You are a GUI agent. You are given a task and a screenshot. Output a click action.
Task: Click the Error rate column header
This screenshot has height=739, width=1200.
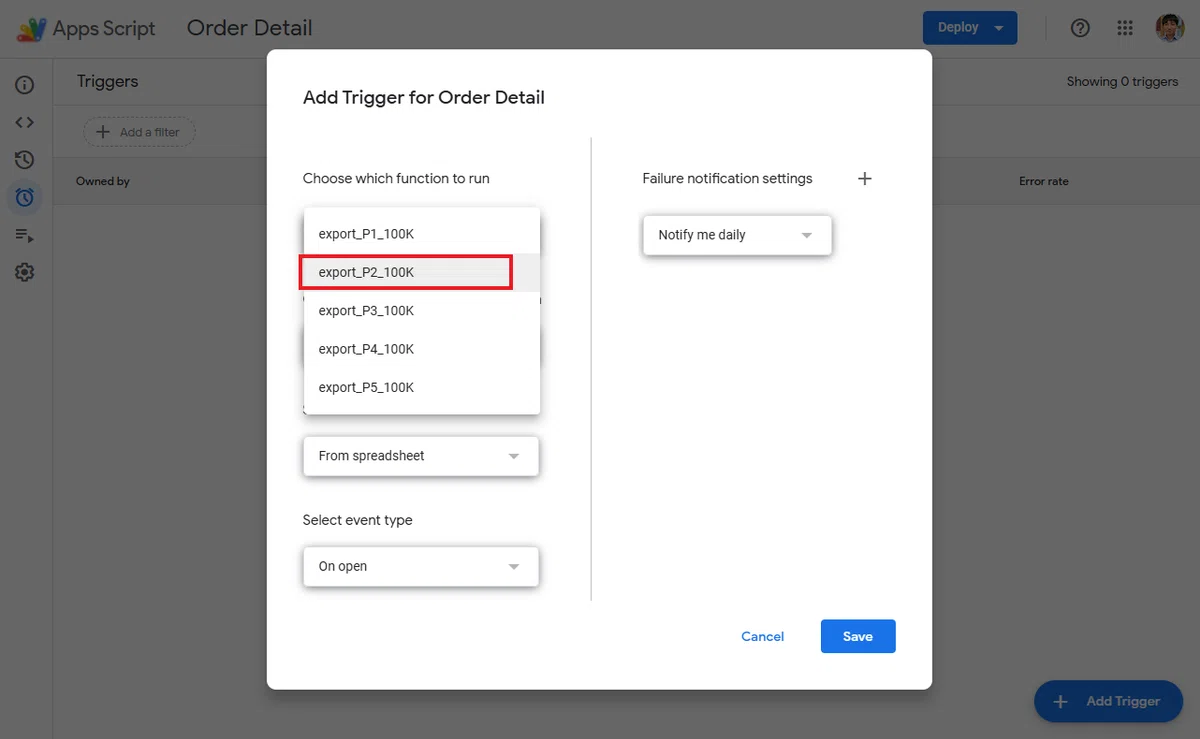click(1044, 181)
